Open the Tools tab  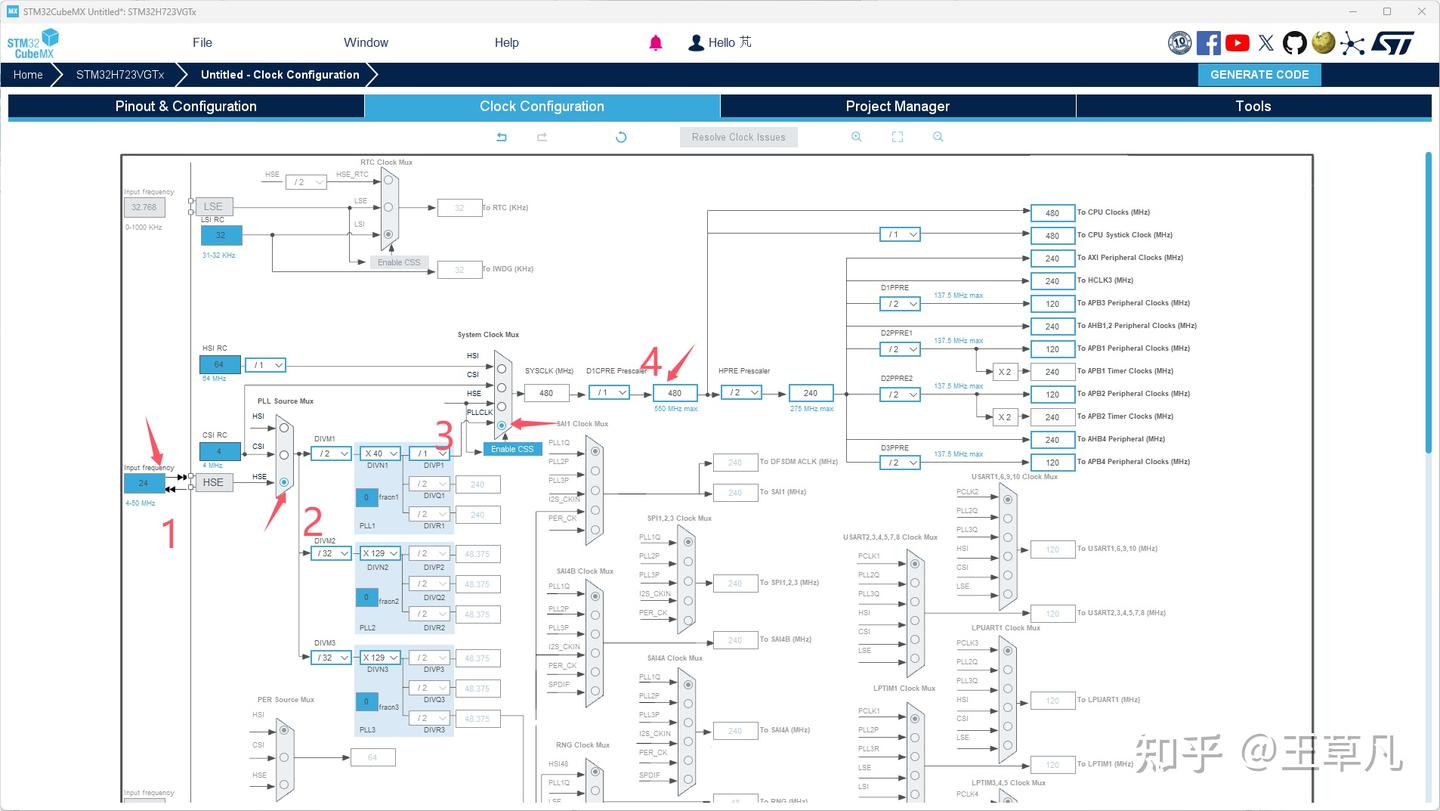point(1253,106)
